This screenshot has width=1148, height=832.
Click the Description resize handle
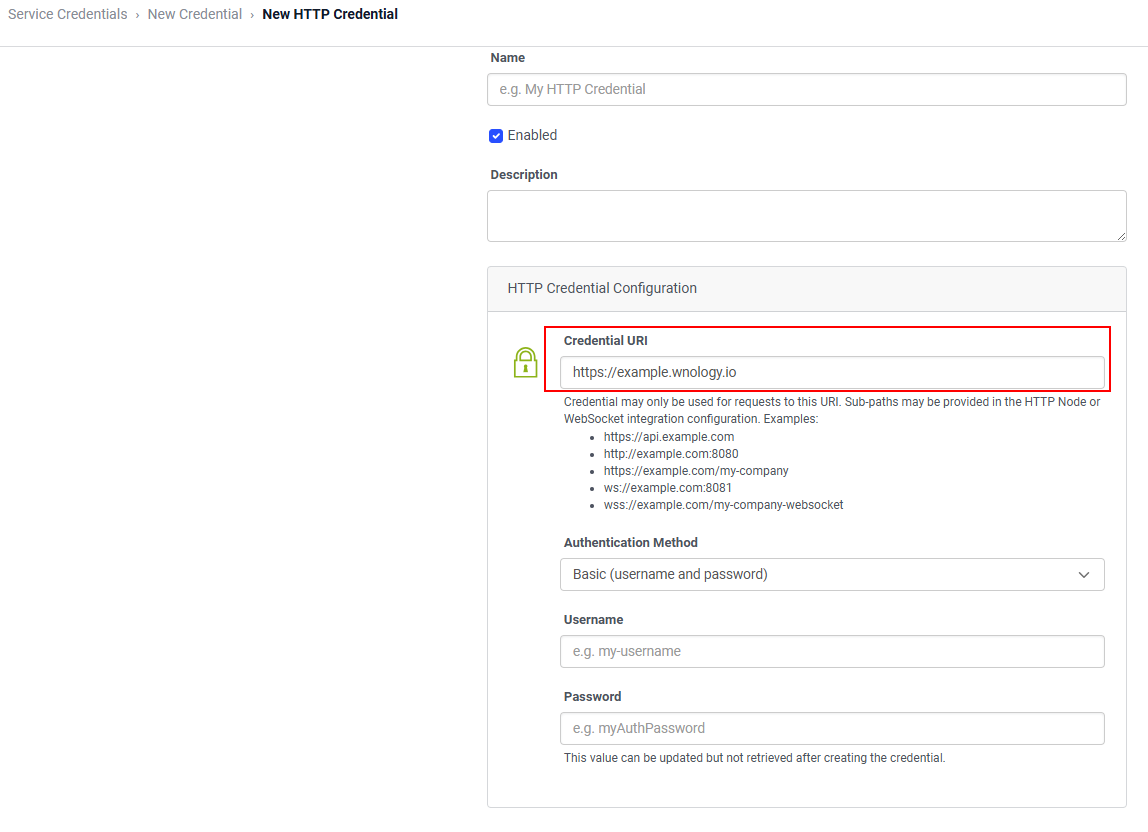[x=1121, y=236]
